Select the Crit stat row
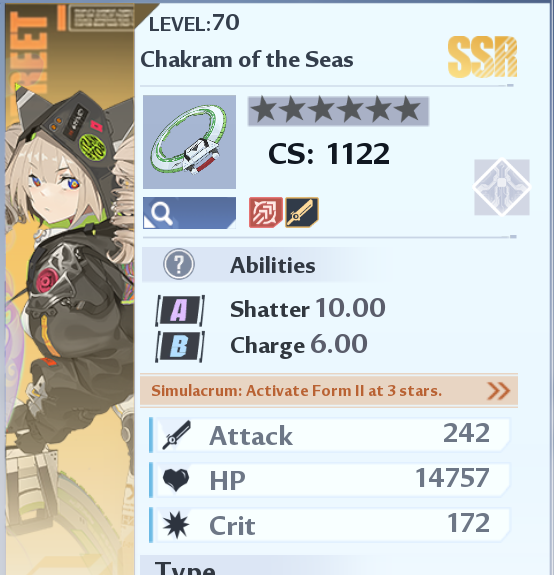This screenshot has height=575, width=554. (329, 525)
